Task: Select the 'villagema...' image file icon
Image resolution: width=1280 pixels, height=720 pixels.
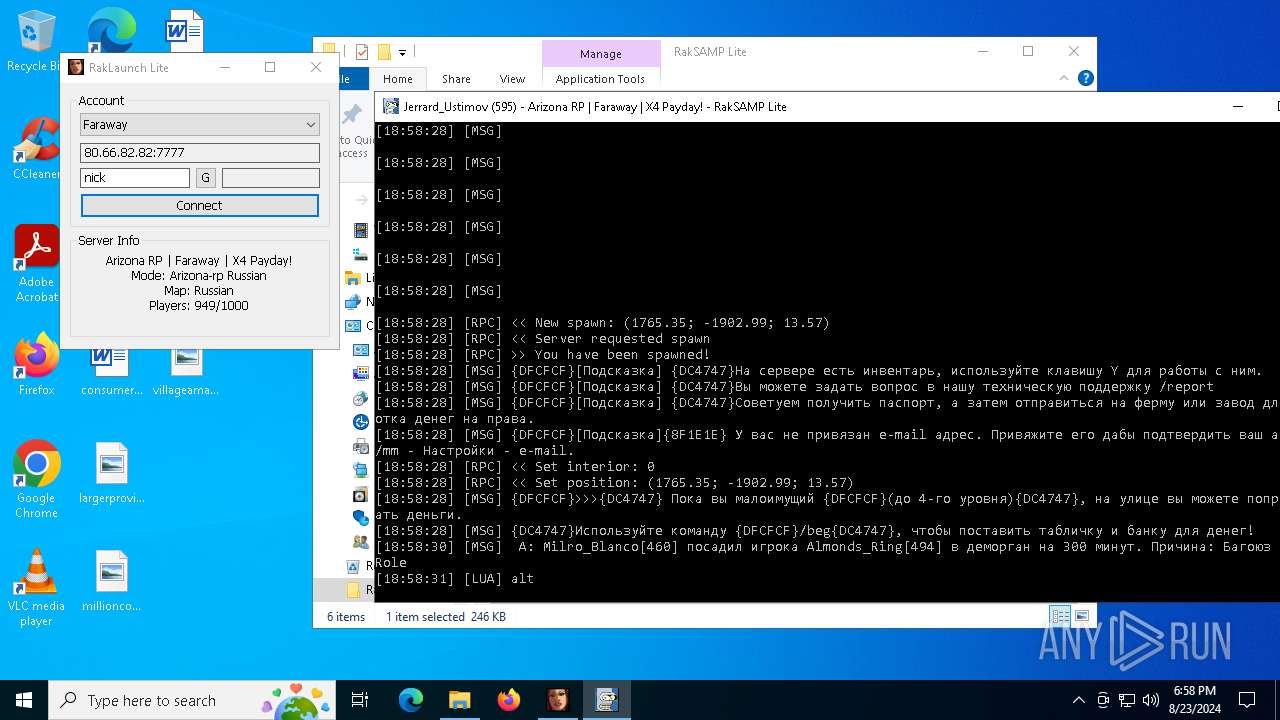Action: [186, 371]
